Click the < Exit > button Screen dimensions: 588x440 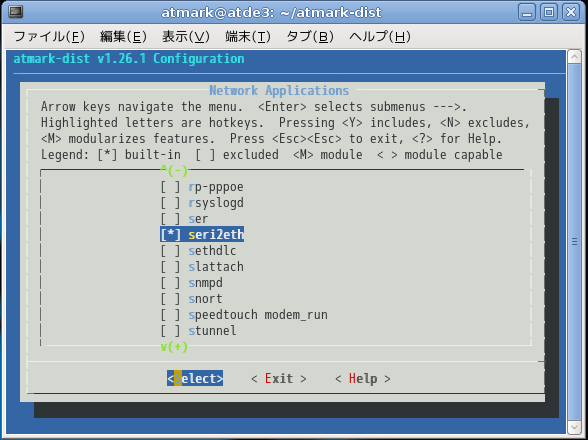click(279, 378)
